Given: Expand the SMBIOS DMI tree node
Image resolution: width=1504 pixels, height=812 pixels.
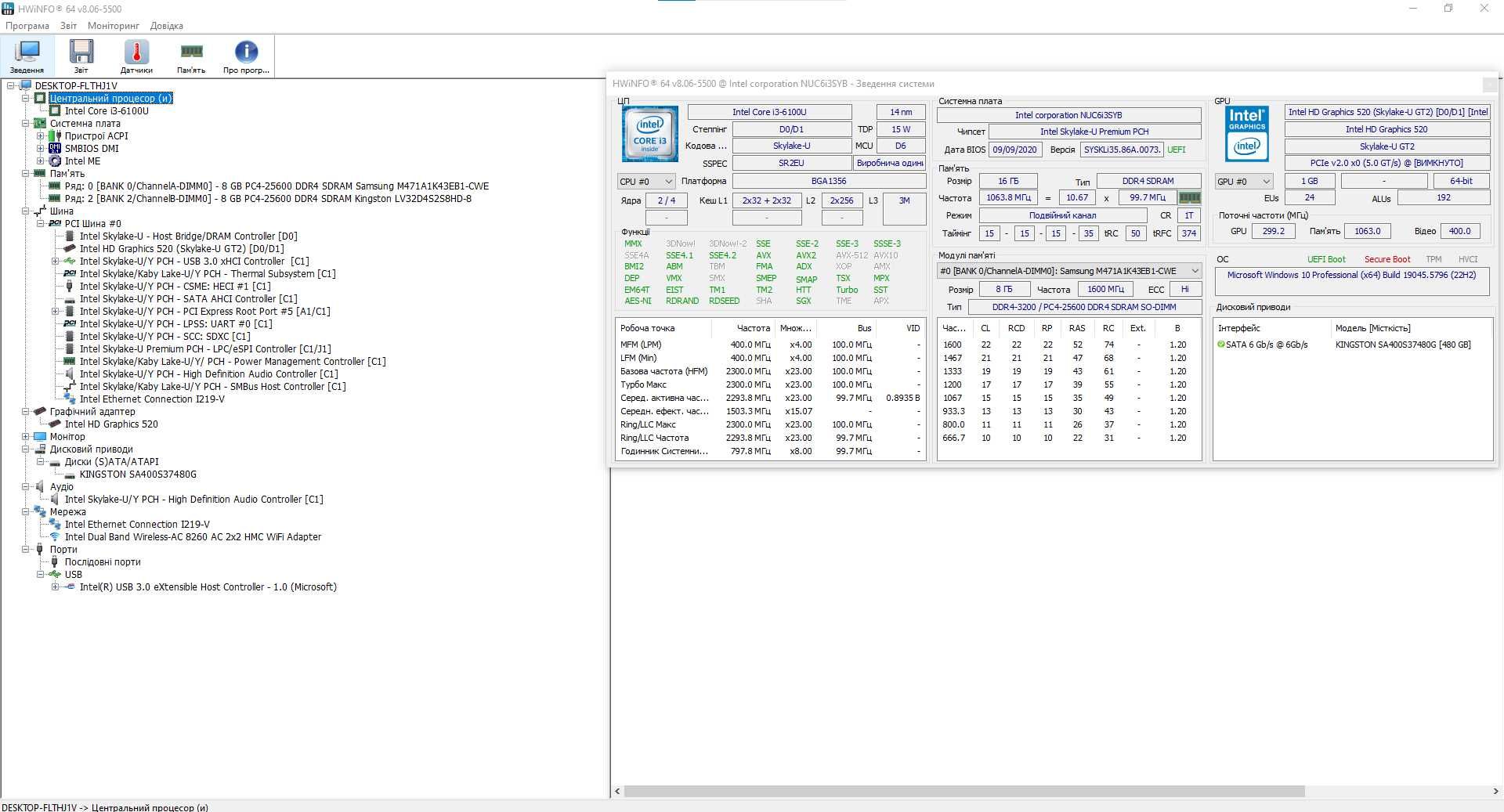Looking at the screenshot, I should (40, 148).
